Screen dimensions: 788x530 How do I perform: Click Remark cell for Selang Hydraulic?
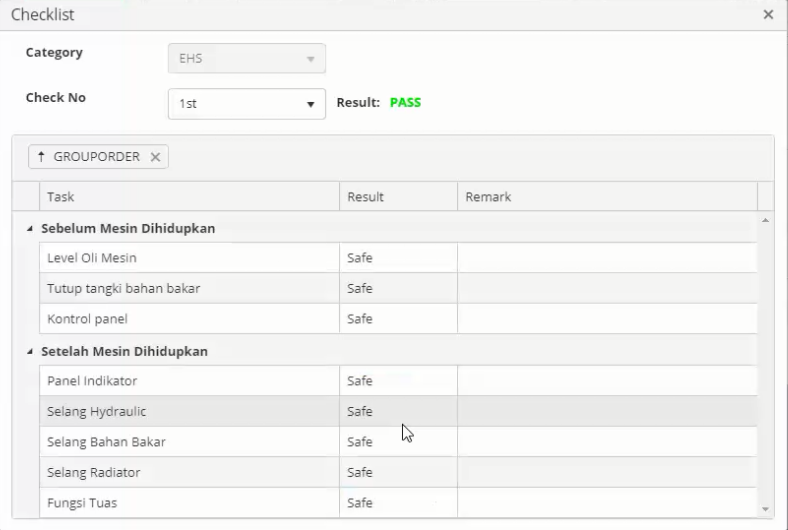coord(606,411)
